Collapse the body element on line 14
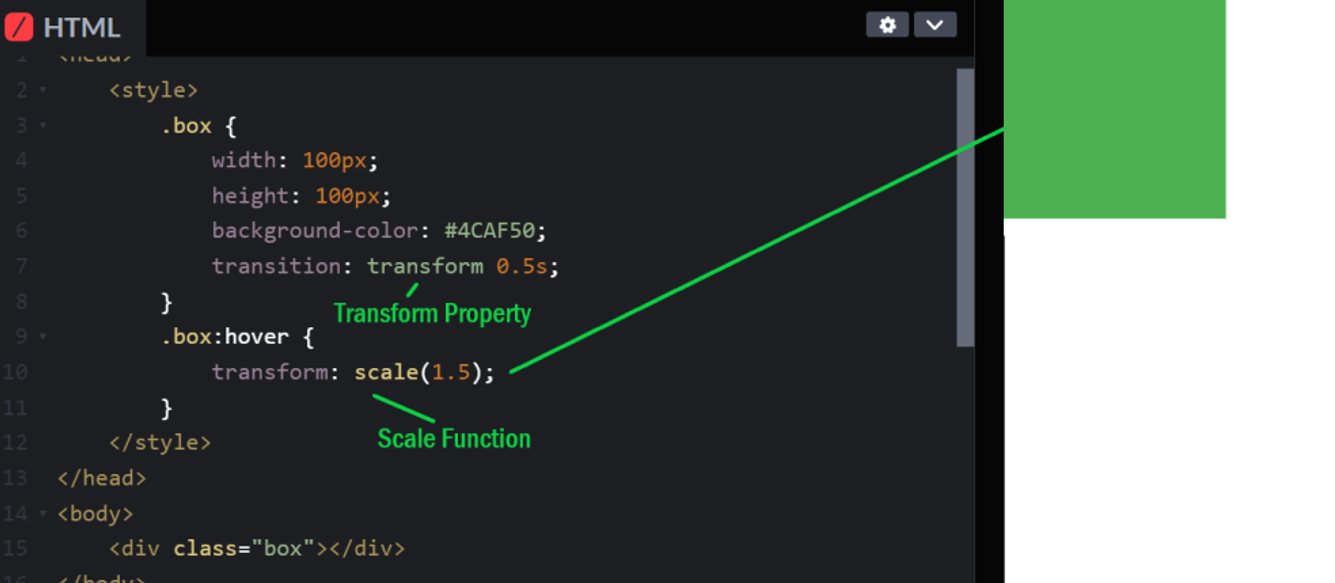Screen dimensions: 1335x583 click(x=42, y=513)
